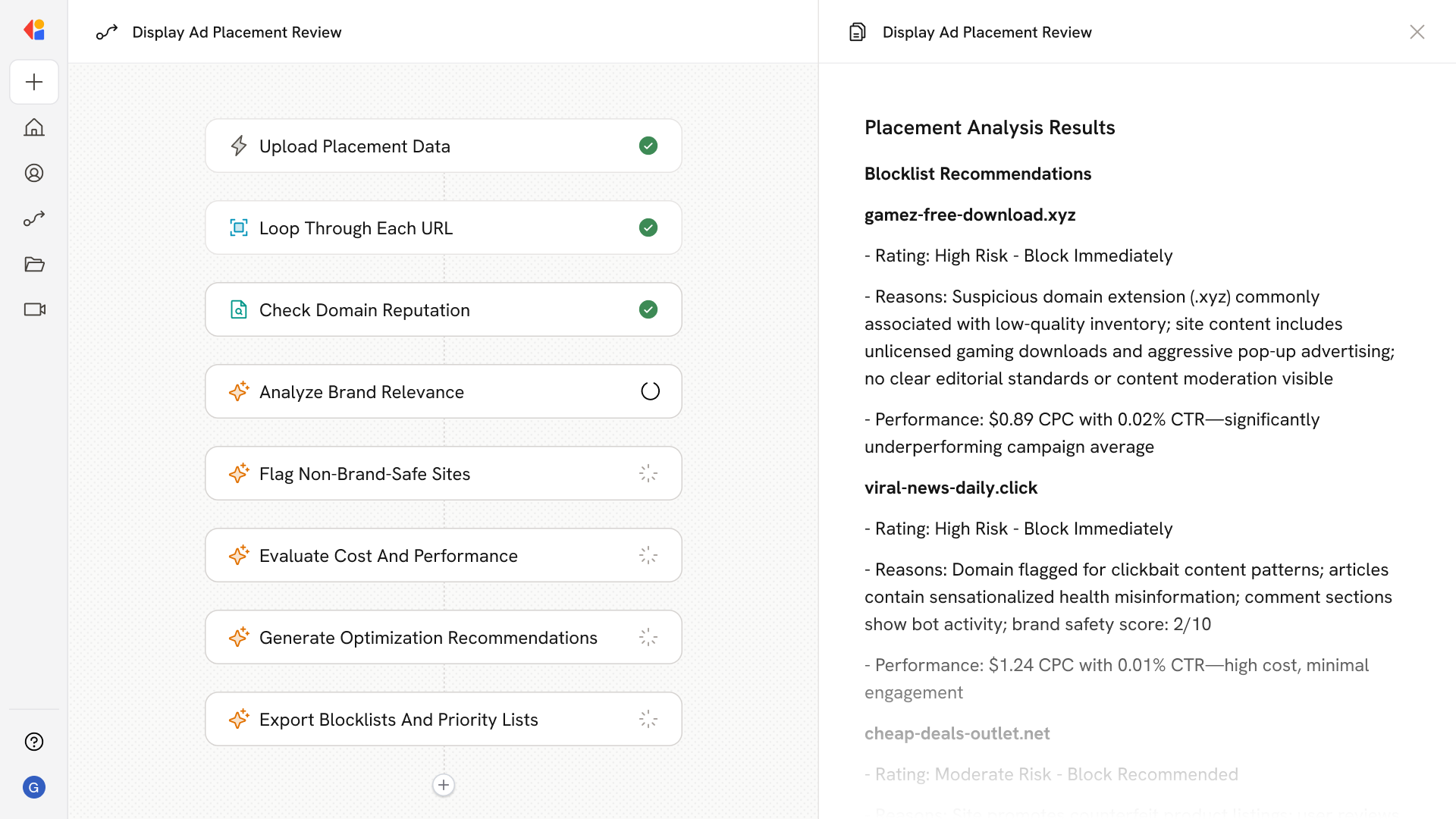Open the user profile icon in sidebar

pyautogui.click(x=34, y=173)
